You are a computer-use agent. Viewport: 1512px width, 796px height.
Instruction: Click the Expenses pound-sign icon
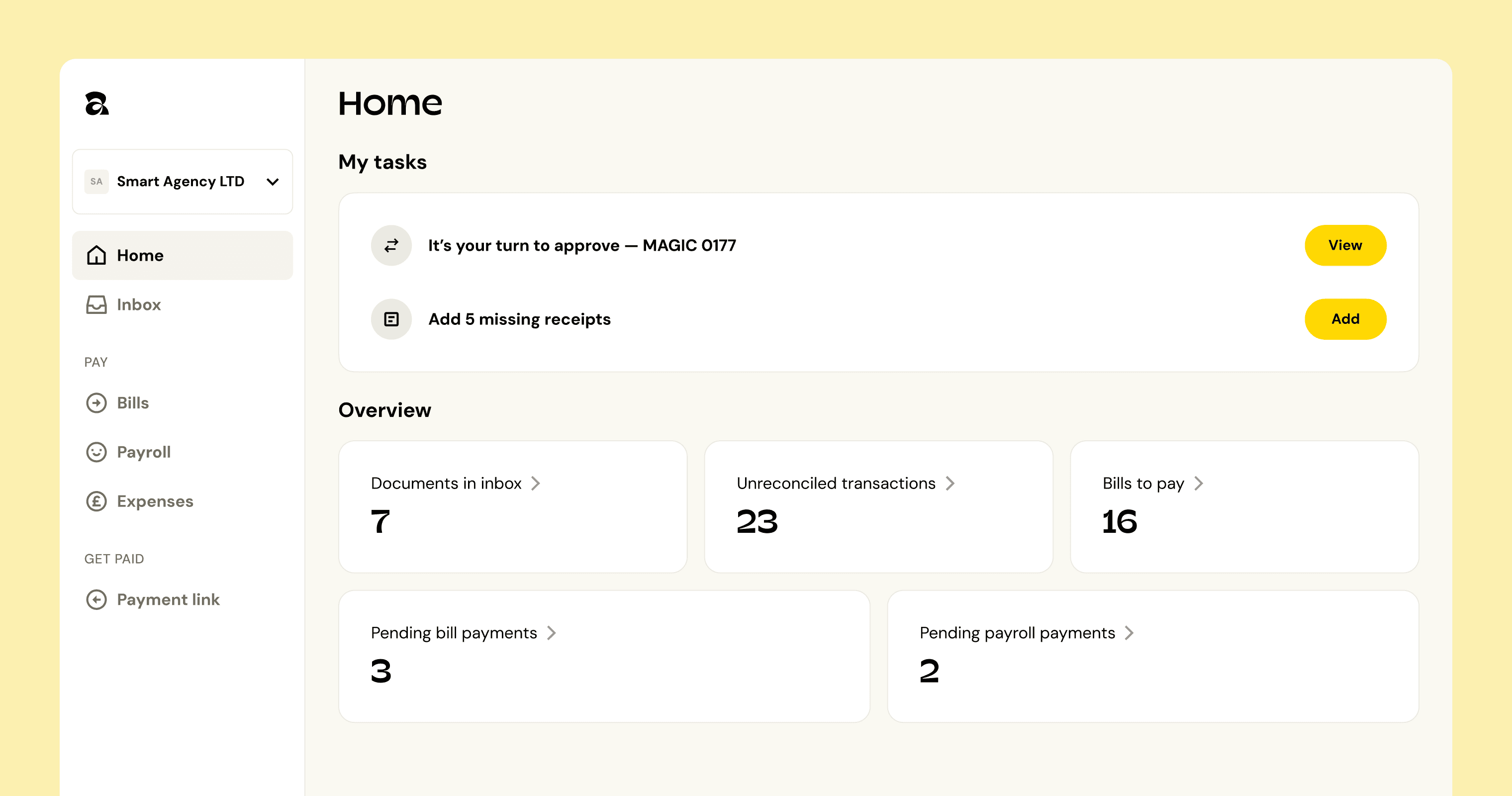coord(96,501)
